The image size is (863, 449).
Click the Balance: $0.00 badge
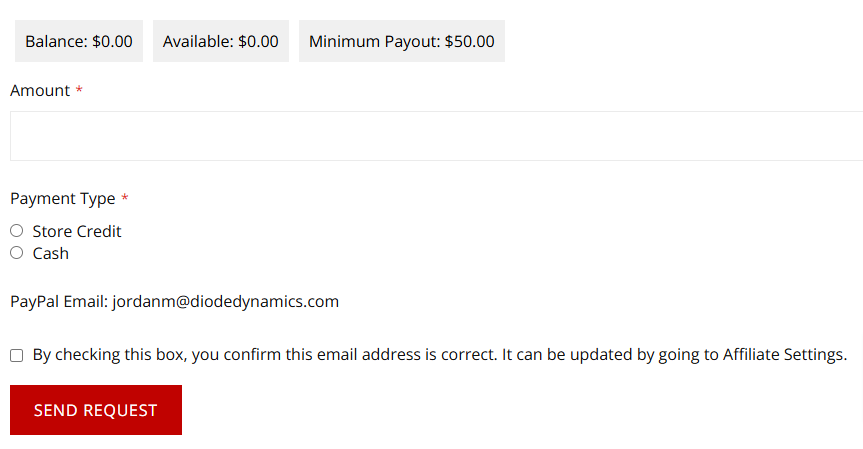pyautogui.click(x=78, y=42)
